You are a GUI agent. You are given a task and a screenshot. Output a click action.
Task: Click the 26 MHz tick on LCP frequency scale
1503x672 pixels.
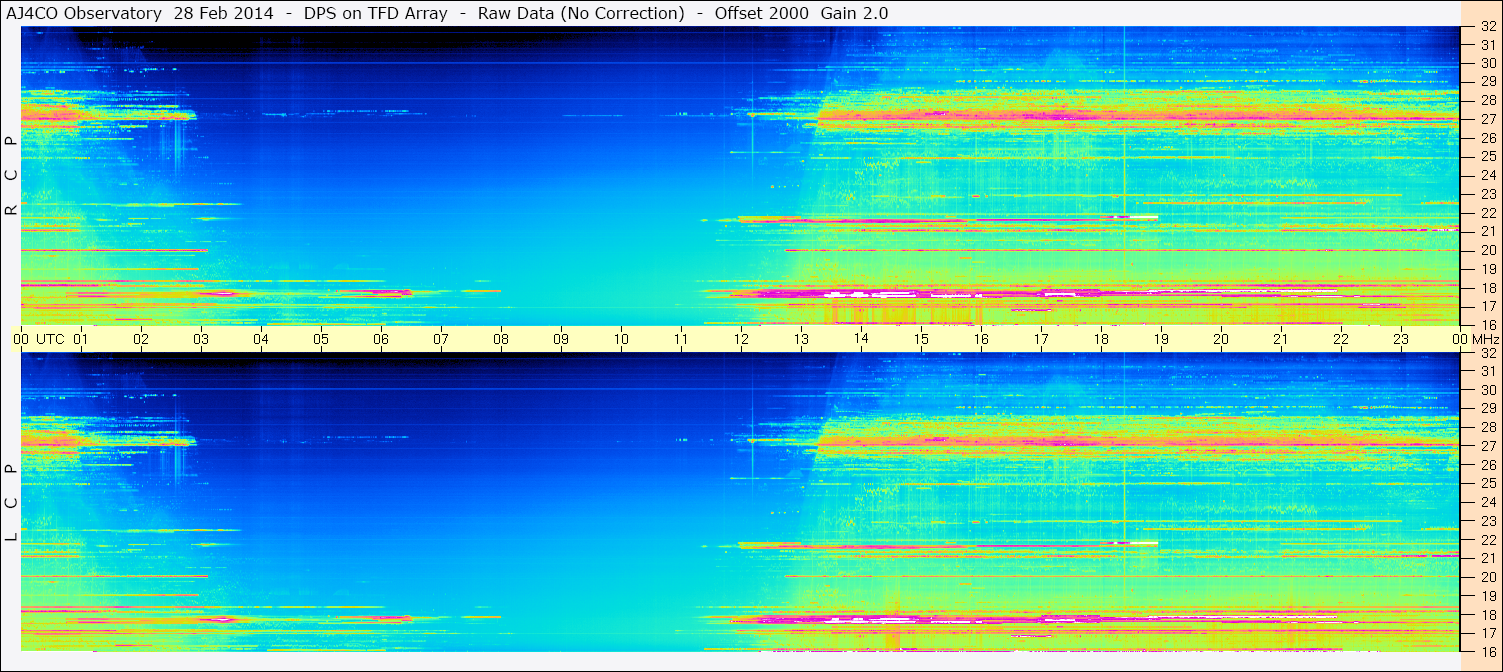(x=1488, y=465)
